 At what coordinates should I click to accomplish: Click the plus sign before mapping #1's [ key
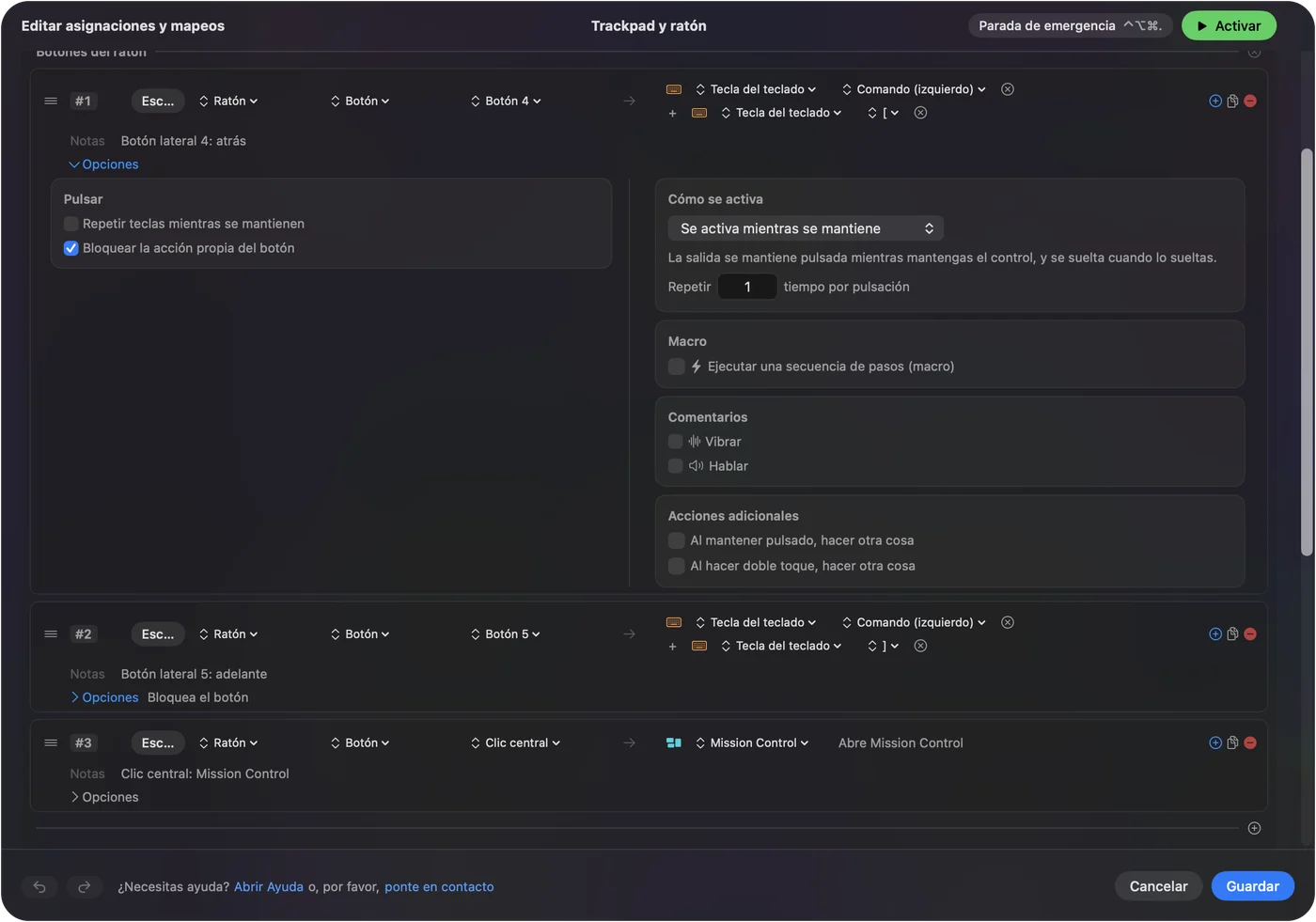tap(672, 114)
